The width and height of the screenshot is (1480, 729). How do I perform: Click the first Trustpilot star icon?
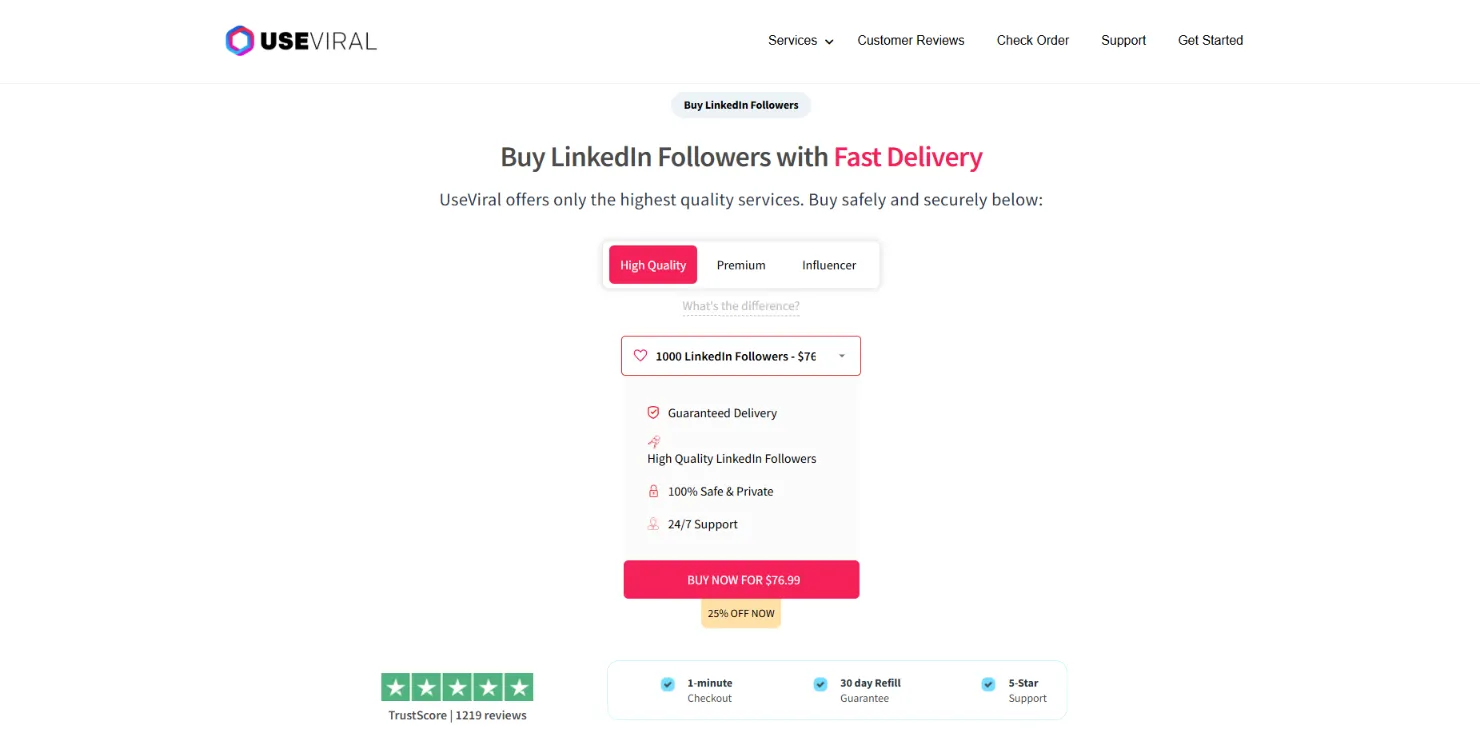coord(395,687)
